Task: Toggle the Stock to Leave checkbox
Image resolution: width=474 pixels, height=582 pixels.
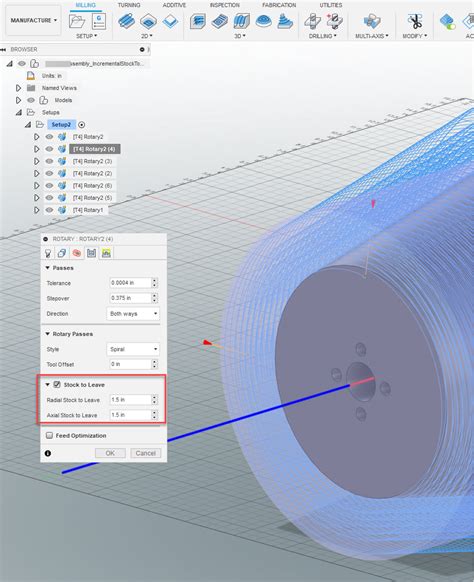Action: pos(57,385)
